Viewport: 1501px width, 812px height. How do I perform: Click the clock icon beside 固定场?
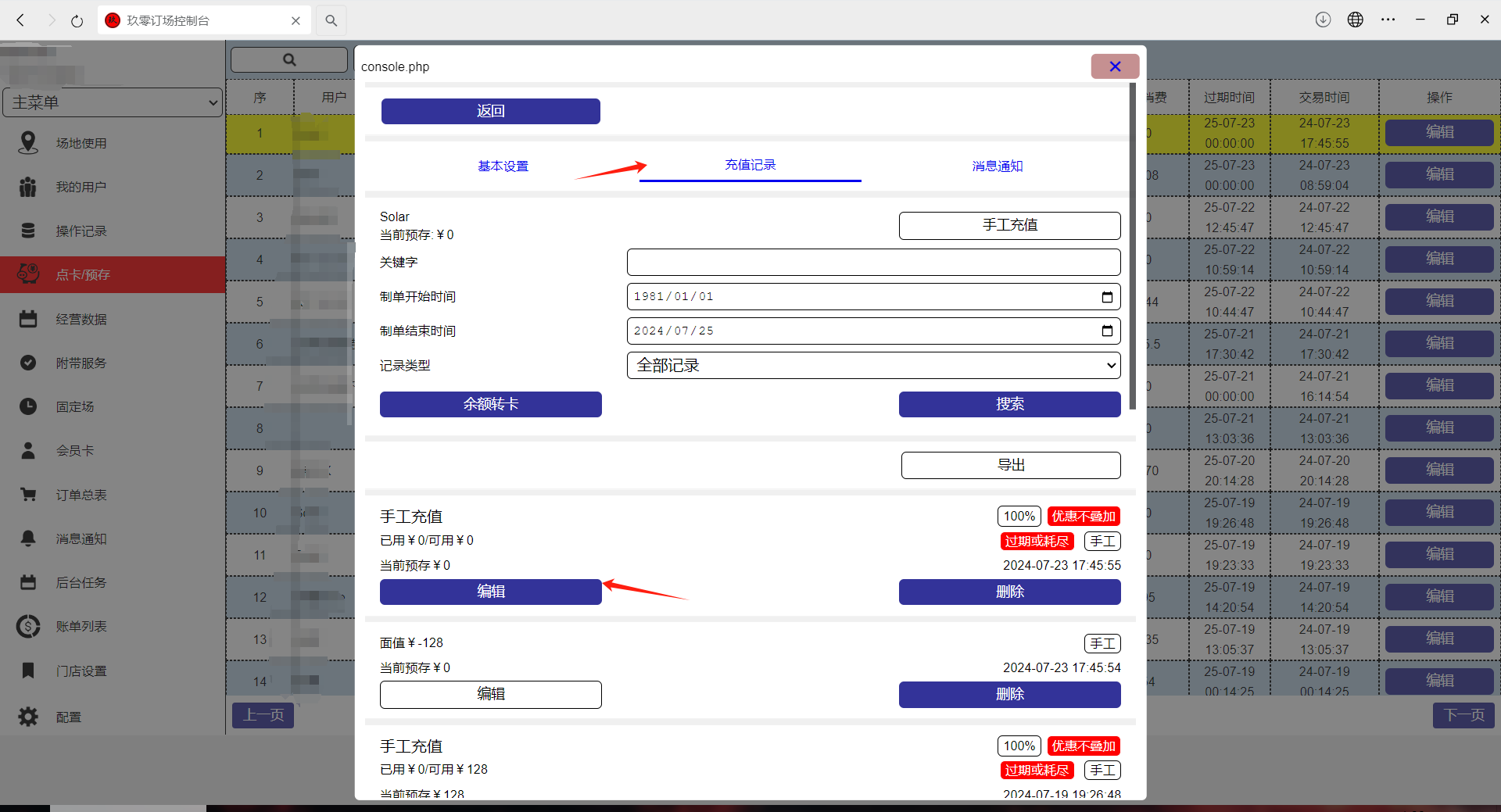[x=28, y=406]
